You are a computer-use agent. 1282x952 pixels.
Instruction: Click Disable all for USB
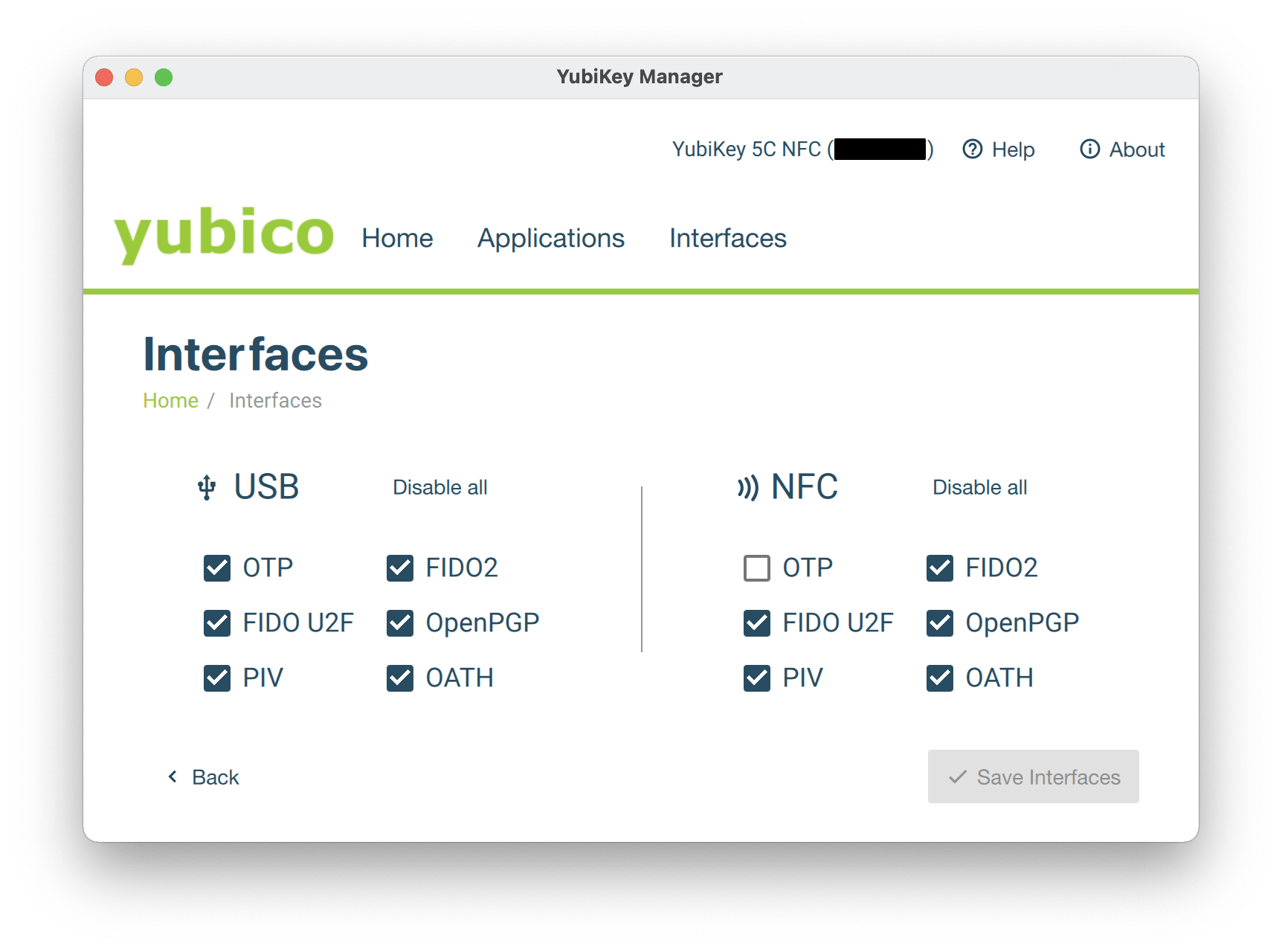(x=440, y=488)
